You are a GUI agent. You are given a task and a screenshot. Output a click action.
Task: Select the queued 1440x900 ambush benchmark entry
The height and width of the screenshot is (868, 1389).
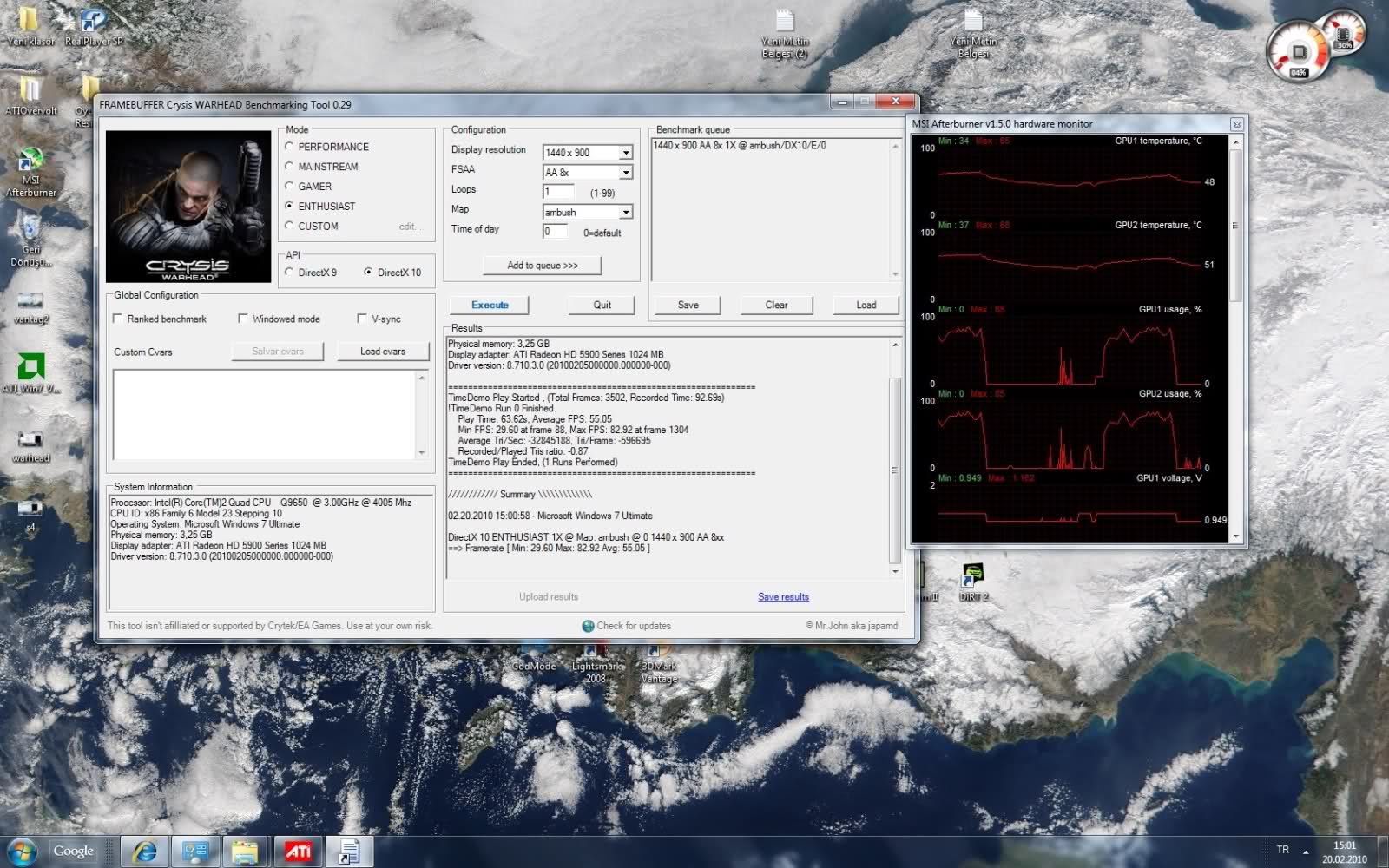pyautogui.click(x=740, y=146)
